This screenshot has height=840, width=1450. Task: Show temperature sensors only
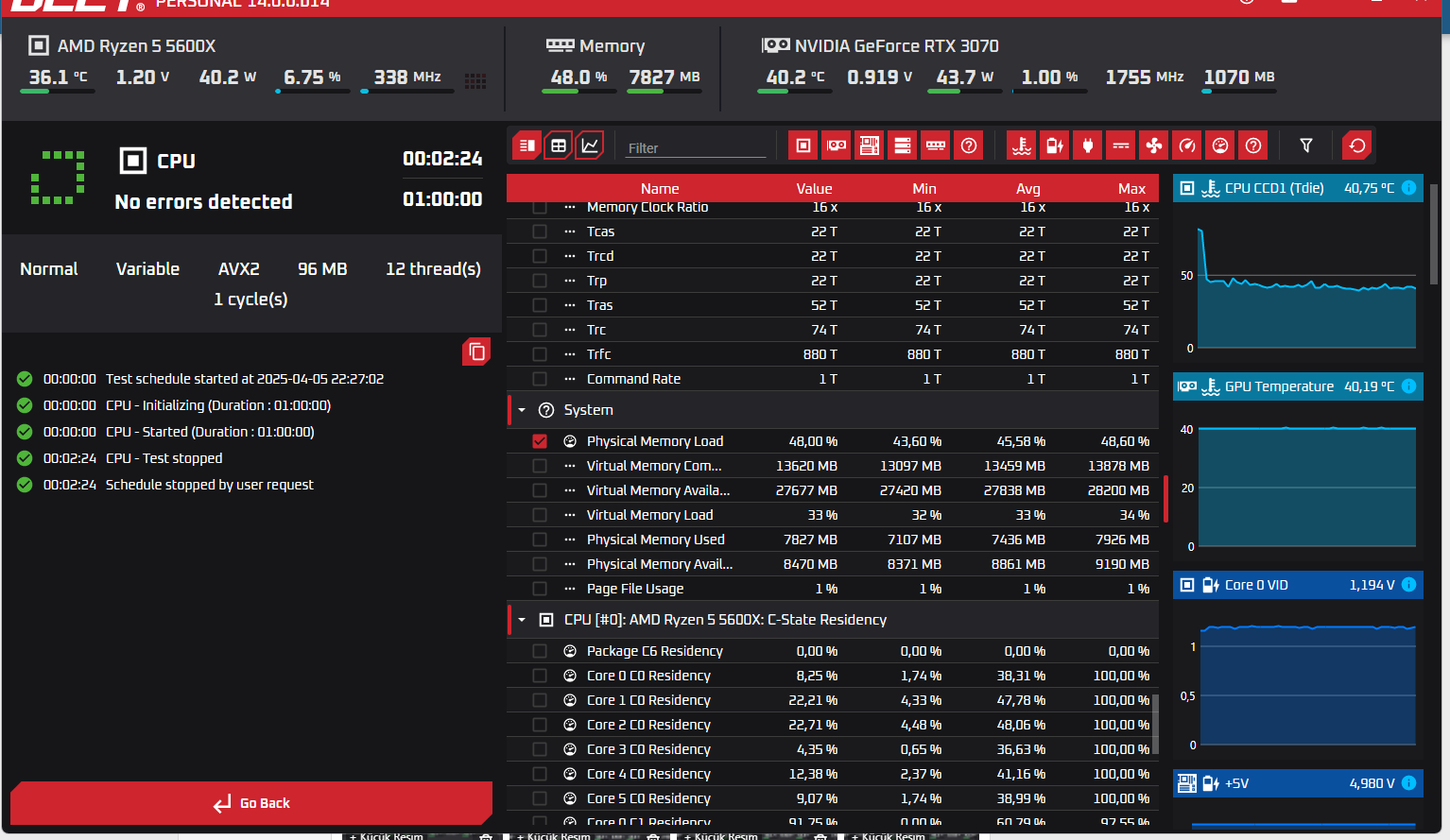(x=1022, y=146)
